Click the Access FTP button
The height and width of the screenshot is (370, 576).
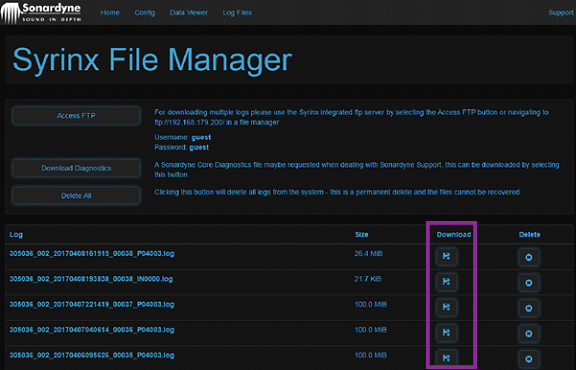76,116
